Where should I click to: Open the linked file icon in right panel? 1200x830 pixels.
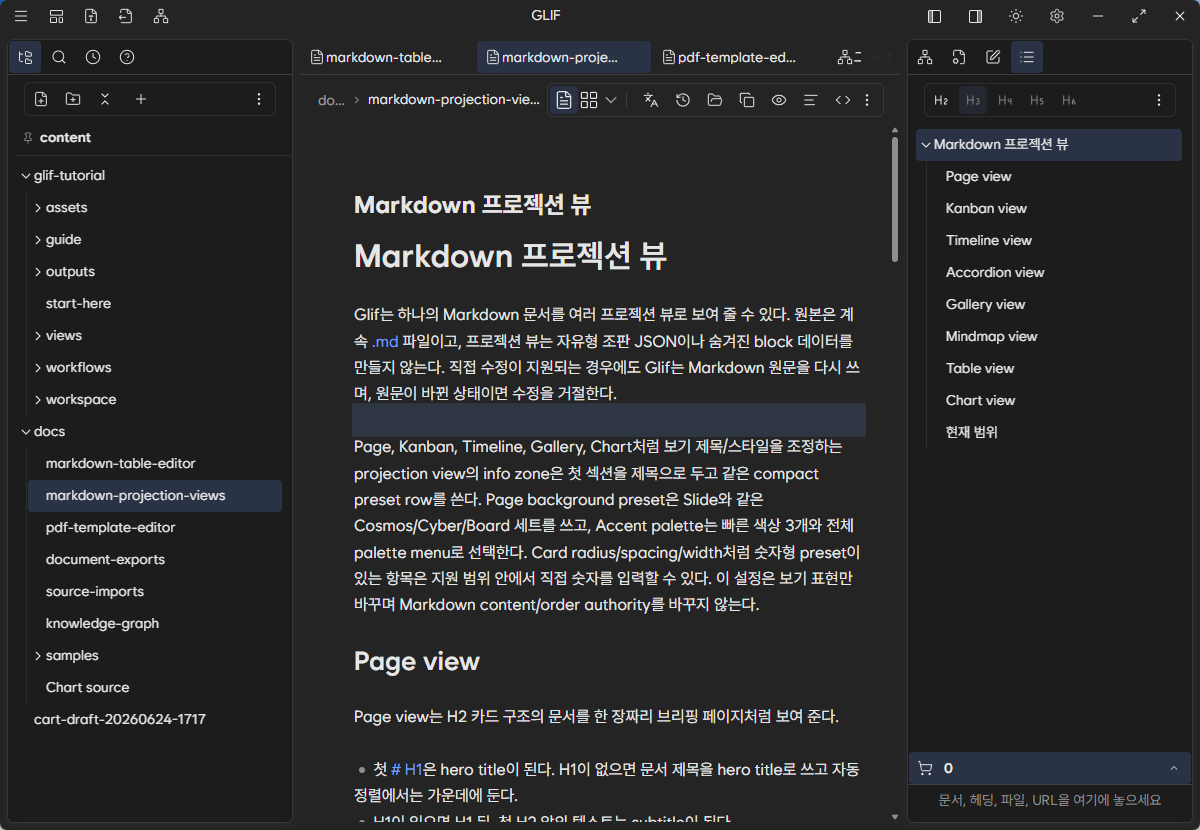958,57
